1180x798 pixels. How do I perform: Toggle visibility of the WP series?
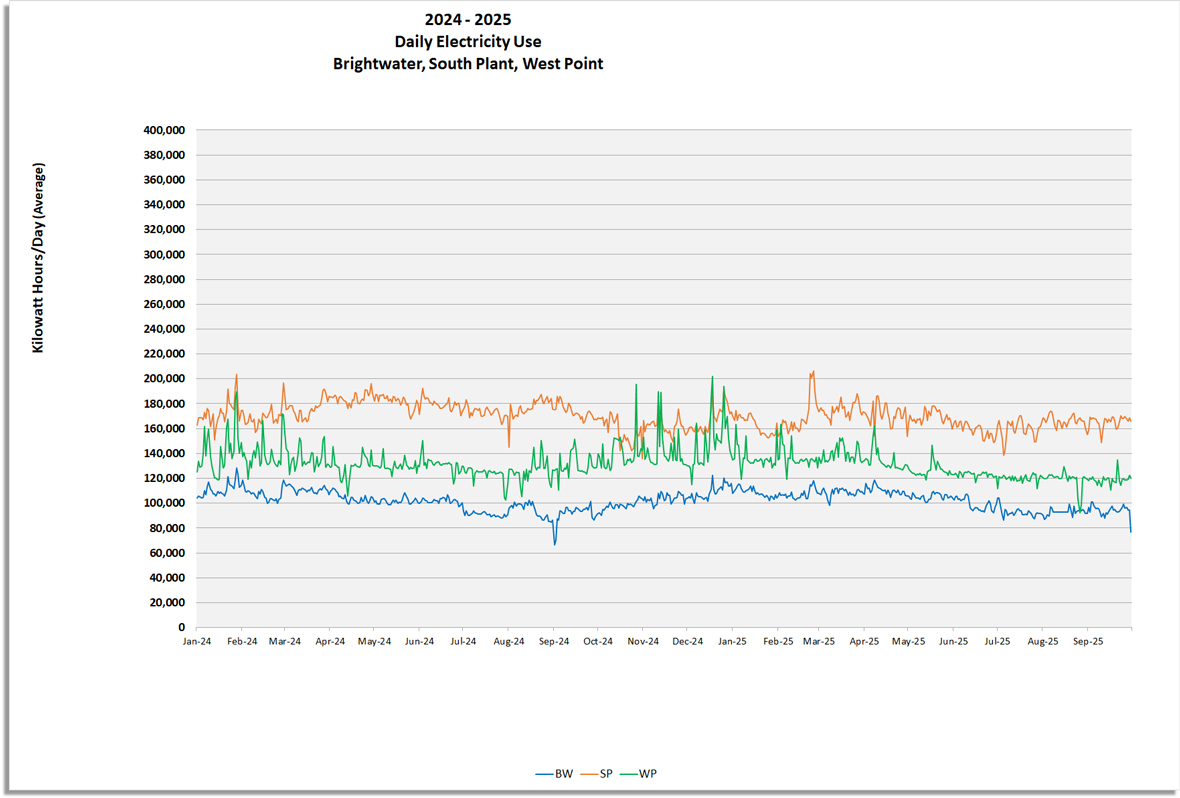coord(645,774)
